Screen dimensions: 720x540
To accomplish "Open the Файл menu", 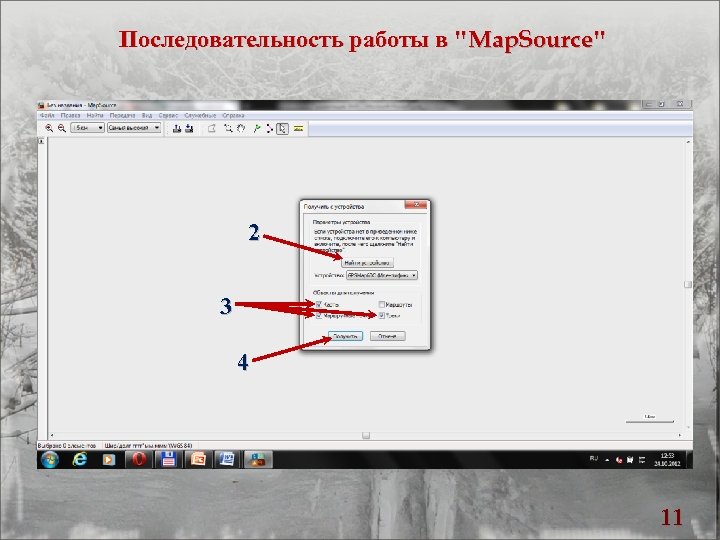I will 47,115.
